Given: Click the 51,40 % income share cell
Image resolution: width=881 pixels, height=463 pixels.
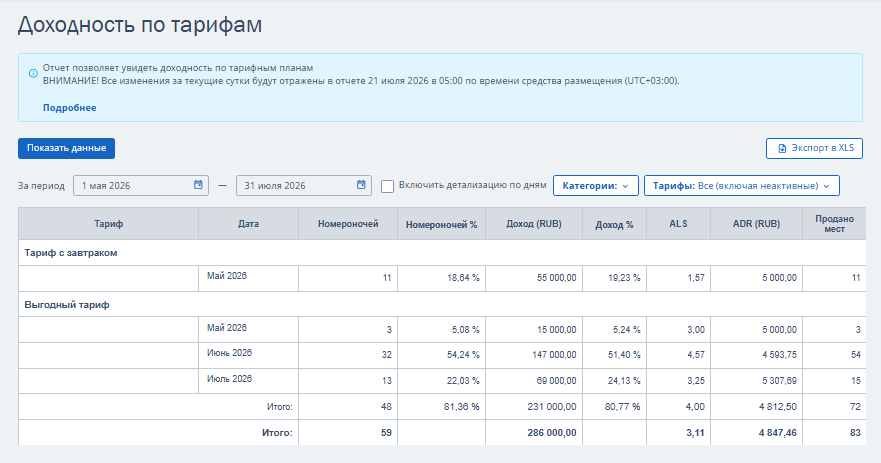Looking at the screenshot, I should coord(614,355).
